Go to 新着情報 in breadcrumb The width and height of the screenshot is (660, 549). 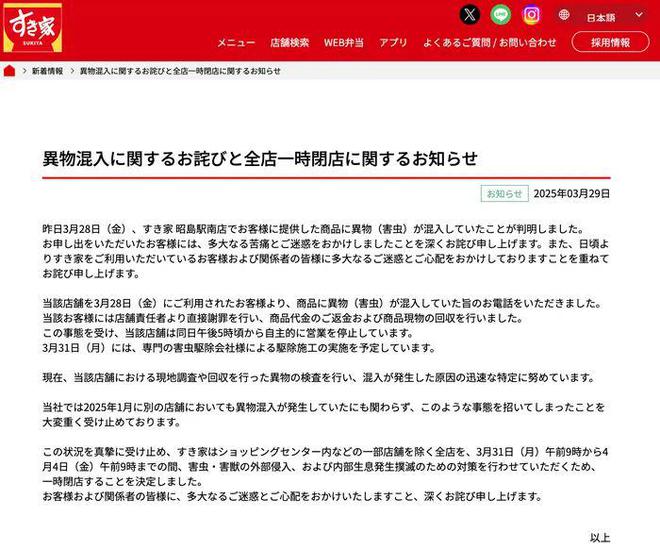click(48, 71)
